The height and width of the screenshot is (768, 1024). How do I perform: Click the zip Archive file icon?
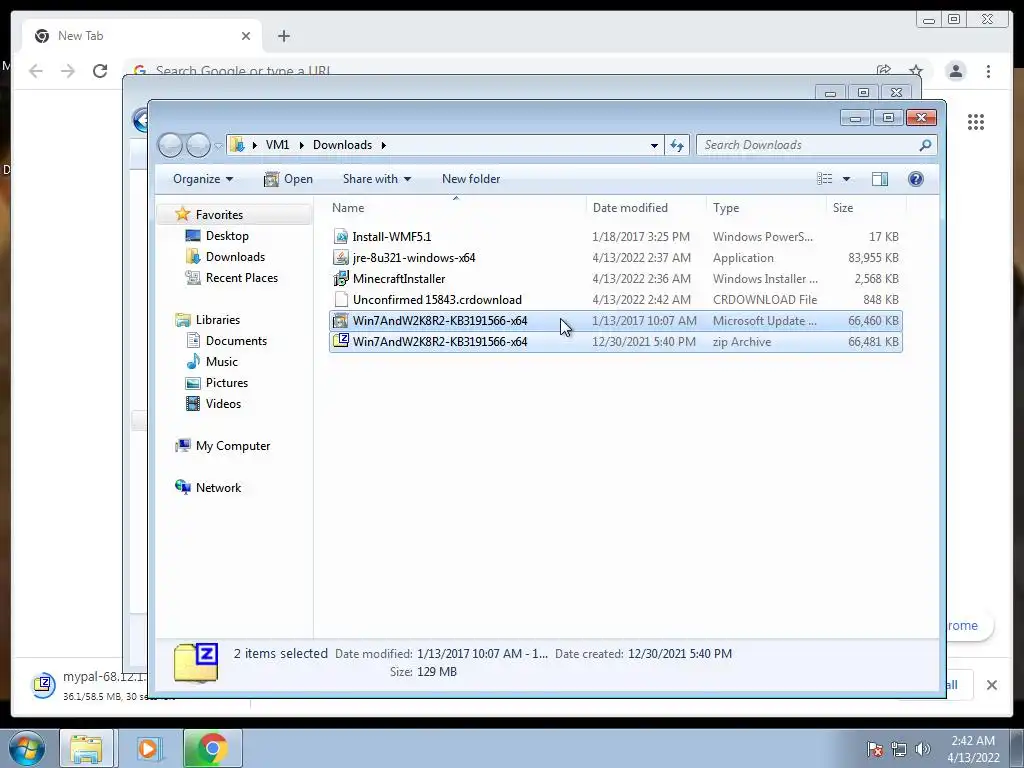pyautogui.click(x=340, y=342)
